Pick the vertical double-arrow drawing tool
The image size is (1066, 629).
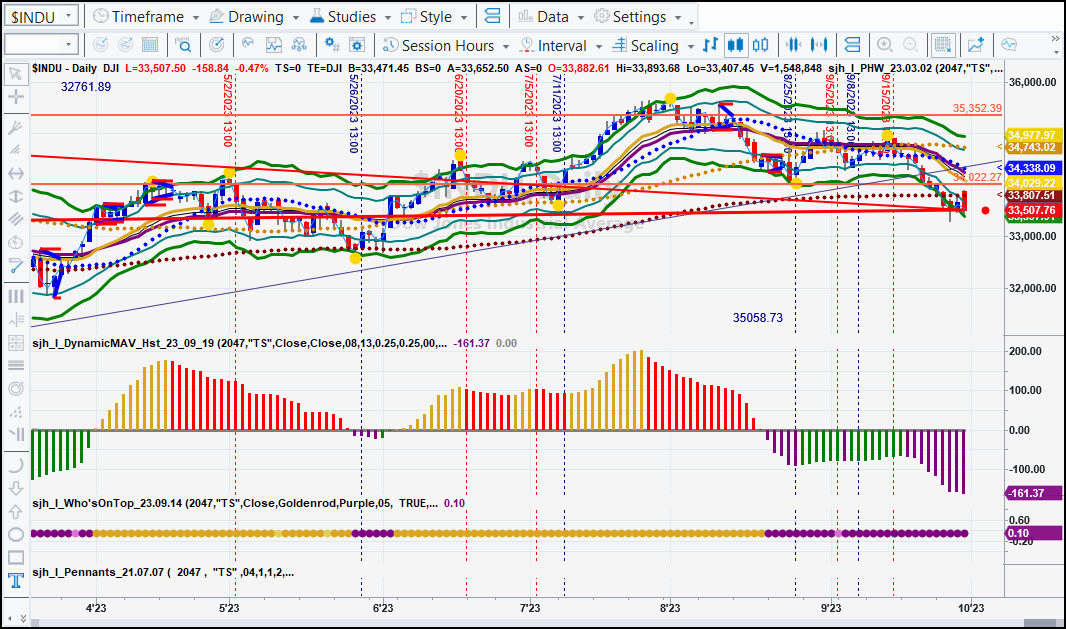tap(15, 197)
